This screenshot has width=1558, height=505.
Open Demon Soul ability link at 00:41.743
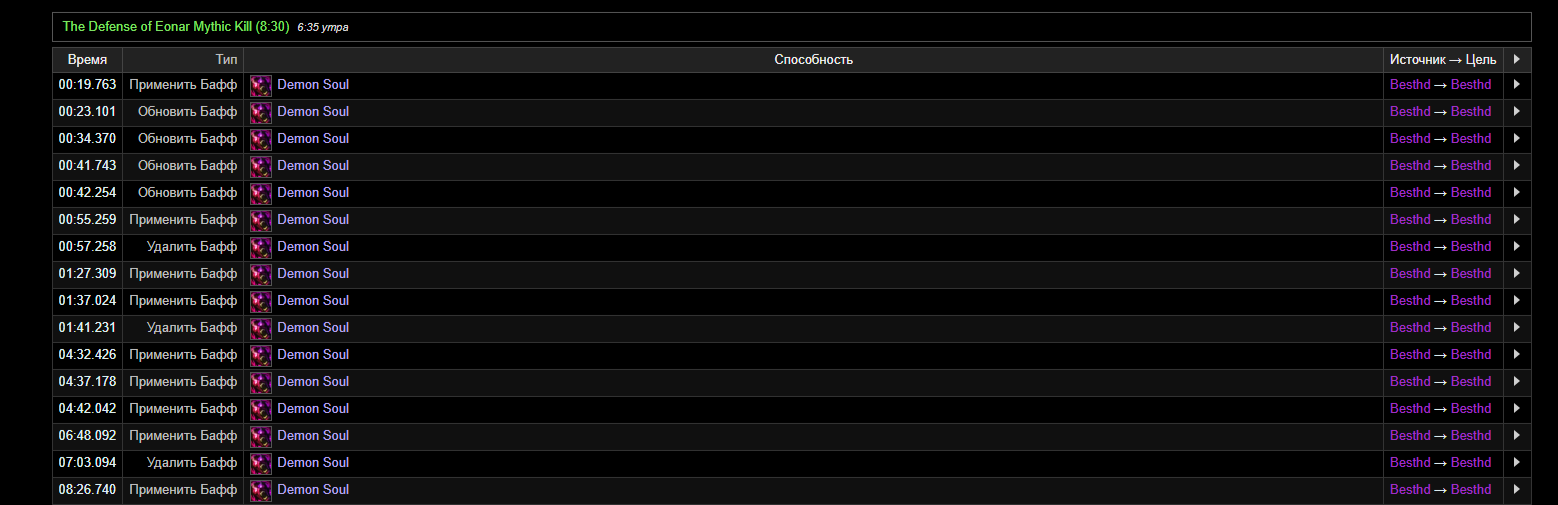[x=313, y=166]
